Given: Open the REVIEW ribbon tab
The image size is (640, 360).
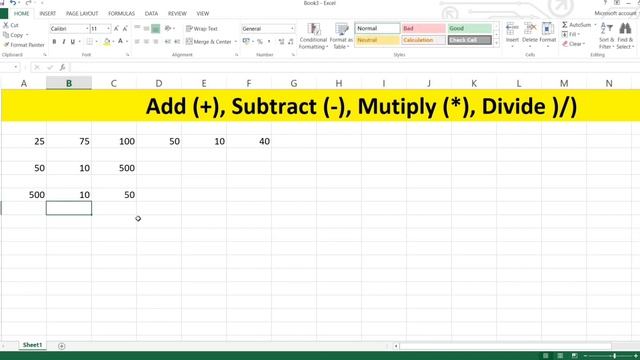Looking at the screenshot, I should 177,13.
